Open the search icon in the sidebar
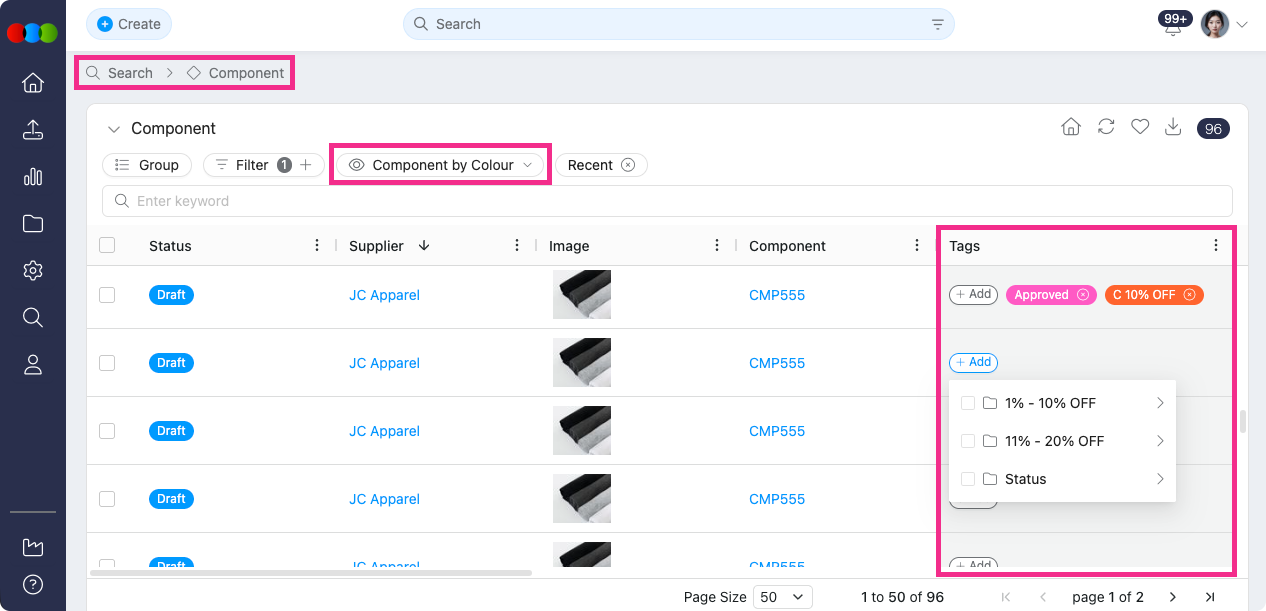The width and height of the screenshot is (1266, 611). [x=32, y=317]
